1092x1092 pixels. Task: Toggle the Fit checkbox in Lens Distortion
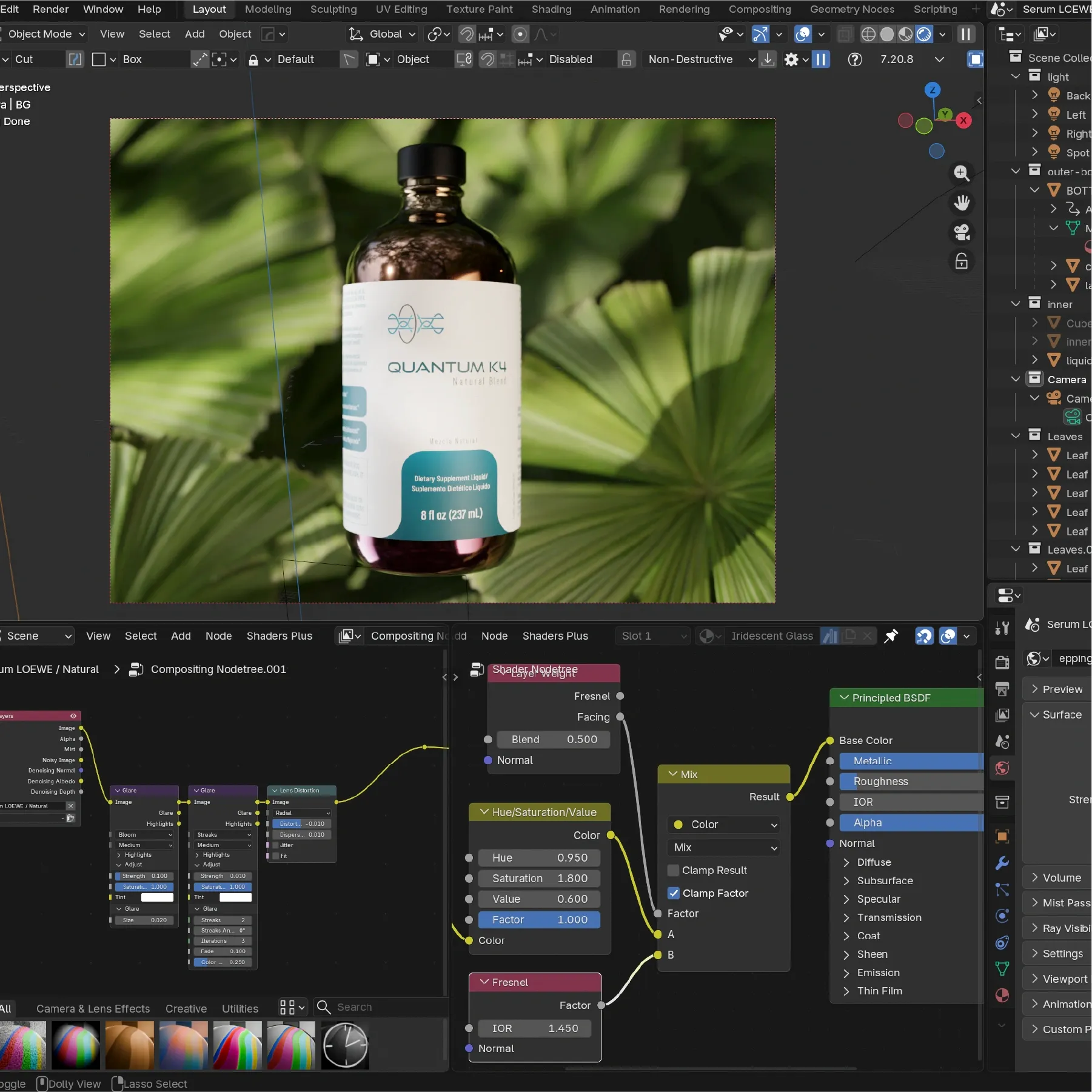coord(276,856)
